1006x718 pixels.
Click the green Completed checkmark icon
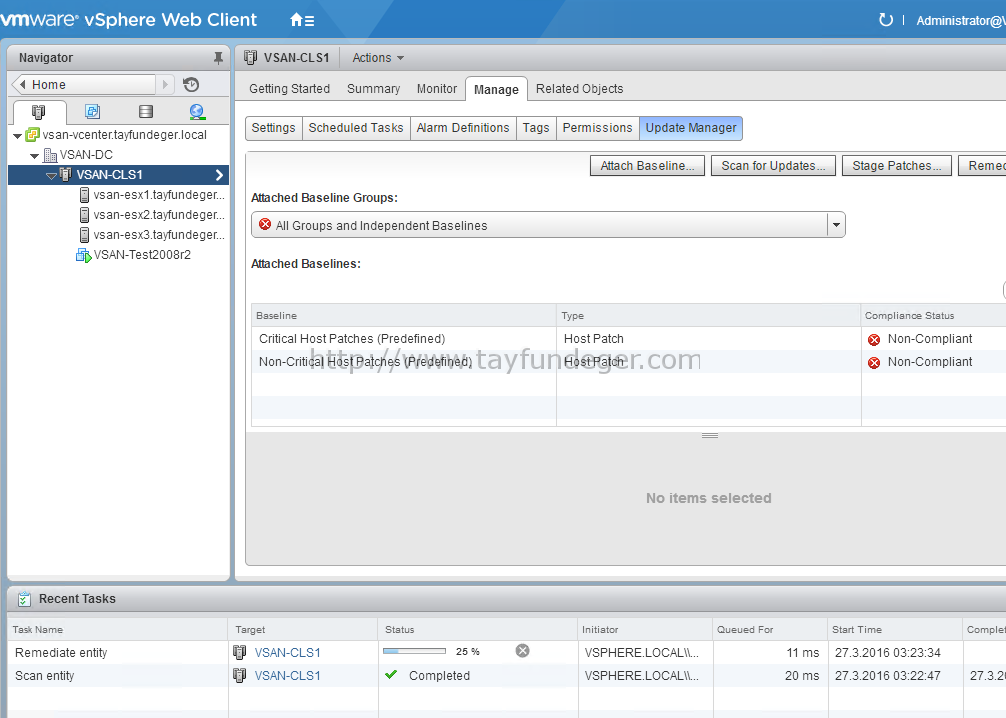click(391, 675)
